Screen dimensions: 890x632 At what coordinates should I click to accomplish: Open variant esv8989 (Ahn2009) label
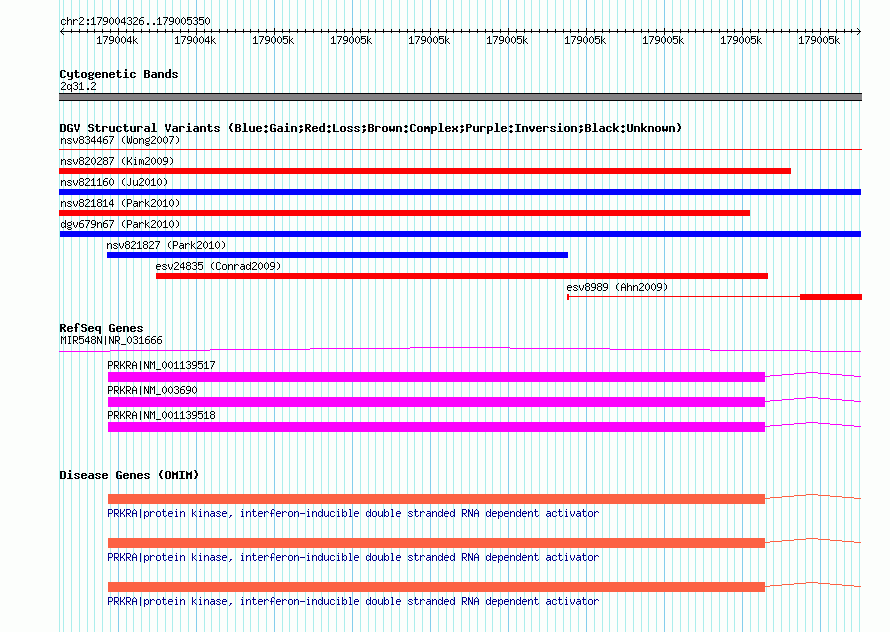[x=617, y=287]
